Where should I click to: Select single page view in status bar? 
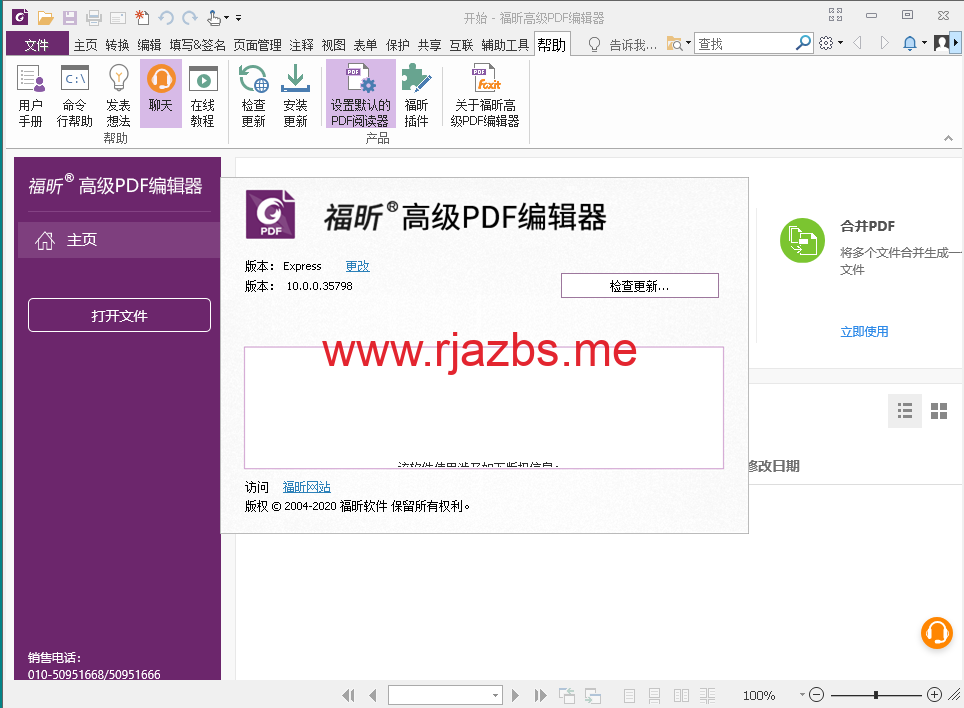[629, 696]
